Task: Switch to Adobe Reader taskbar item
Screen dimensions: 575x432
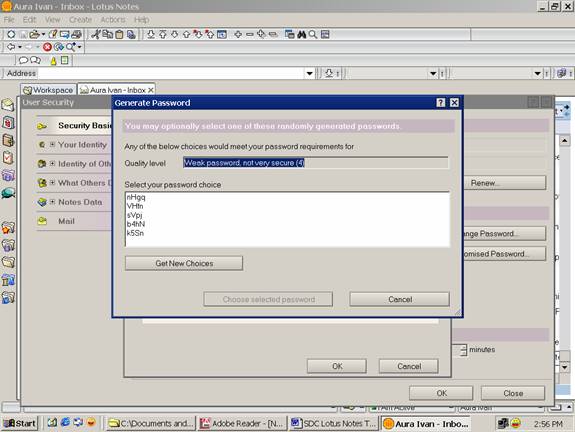Action: 242,424
